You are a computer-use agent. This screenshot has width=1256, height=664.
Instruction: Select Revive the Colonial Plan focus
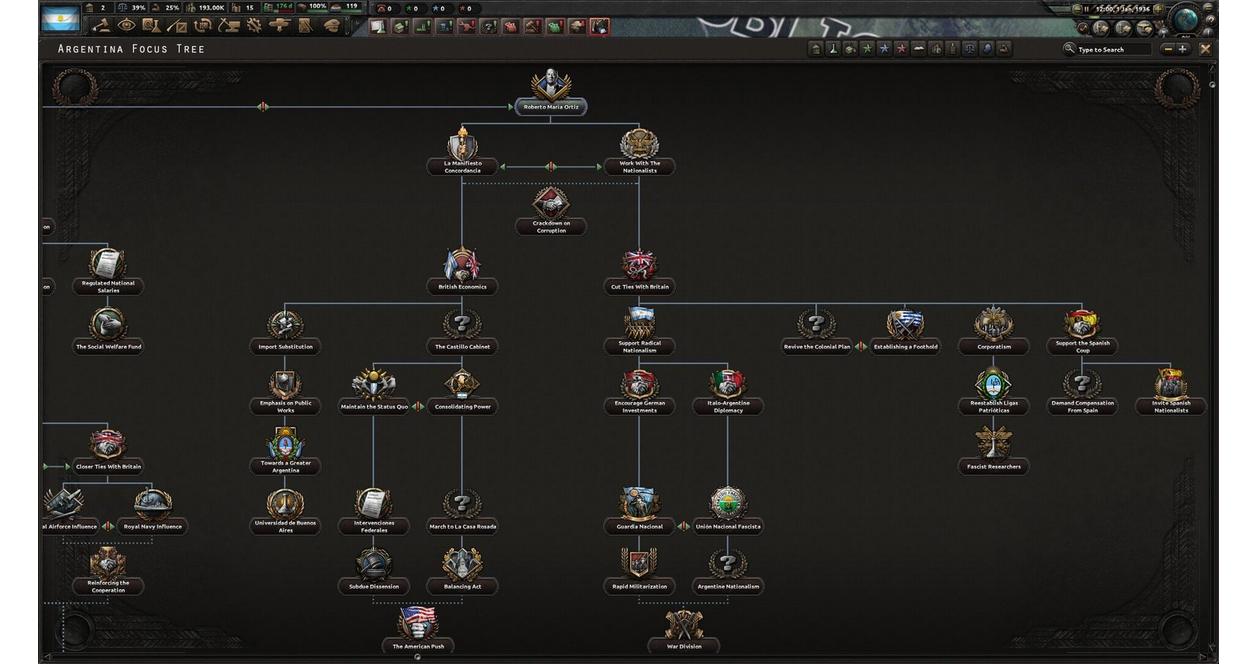[x=816, y=332]
